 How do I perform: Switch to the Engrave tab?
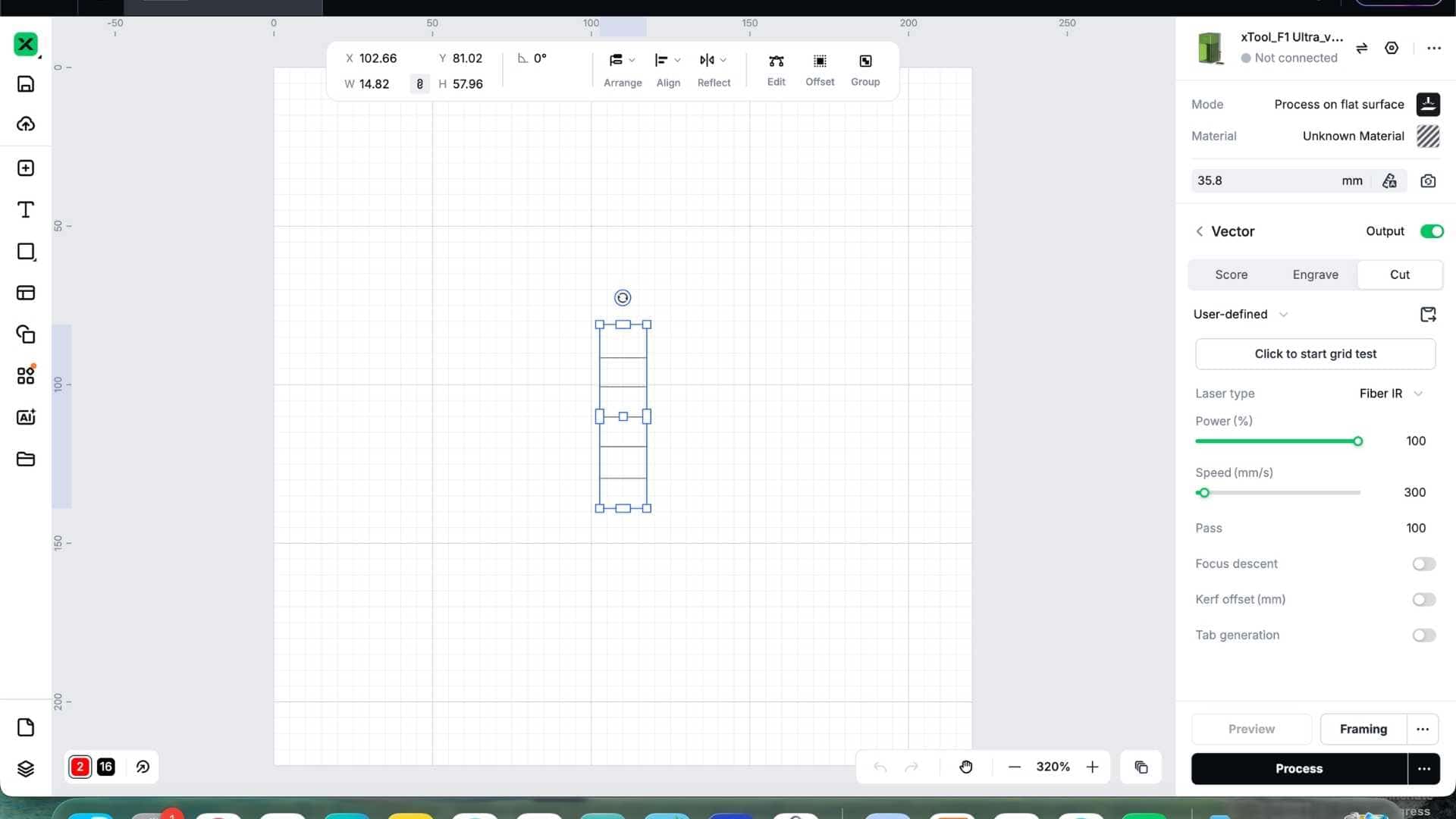tap(1315, 275)
